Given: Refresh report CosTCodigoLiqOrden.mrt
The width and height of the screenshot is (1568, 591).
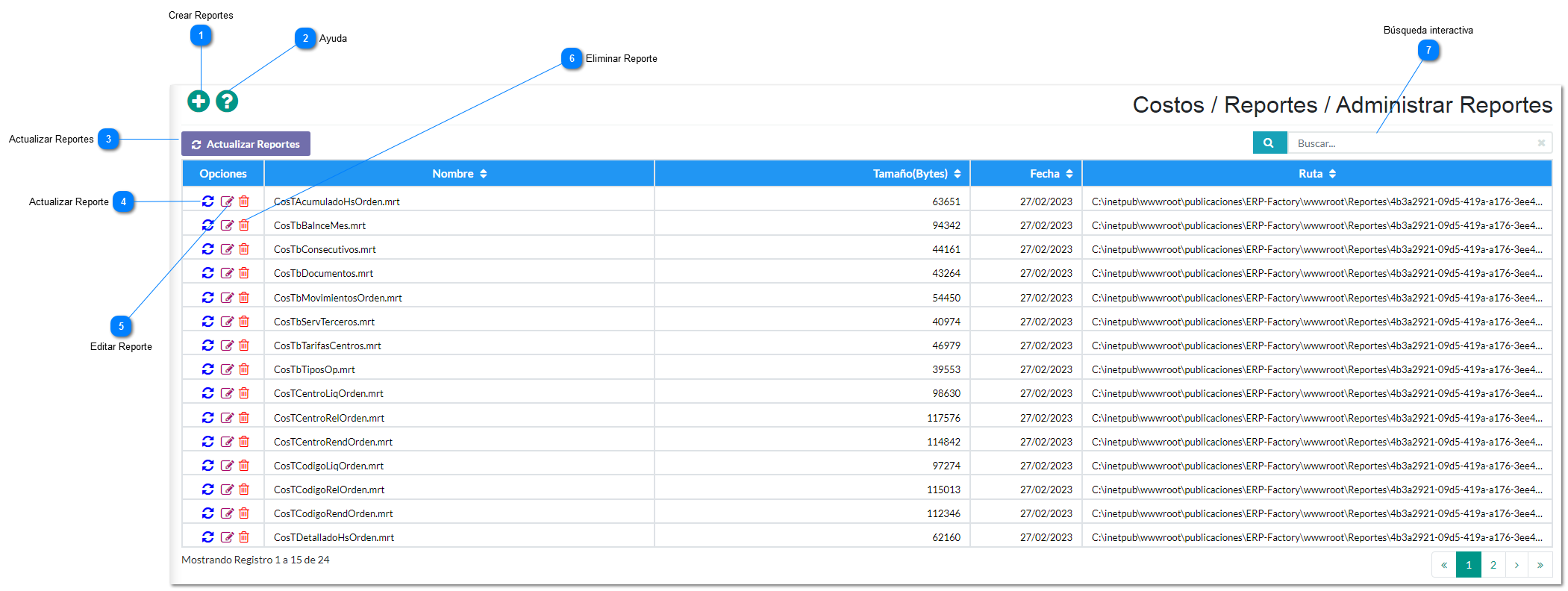Looking at the screenshot, I should (x=208, y=466).
